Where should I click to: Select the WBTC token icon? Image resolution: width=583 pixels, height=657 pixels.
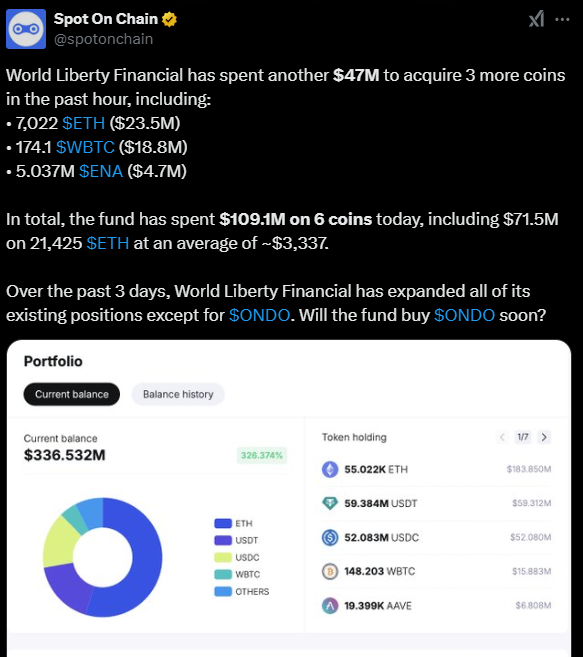330,572
